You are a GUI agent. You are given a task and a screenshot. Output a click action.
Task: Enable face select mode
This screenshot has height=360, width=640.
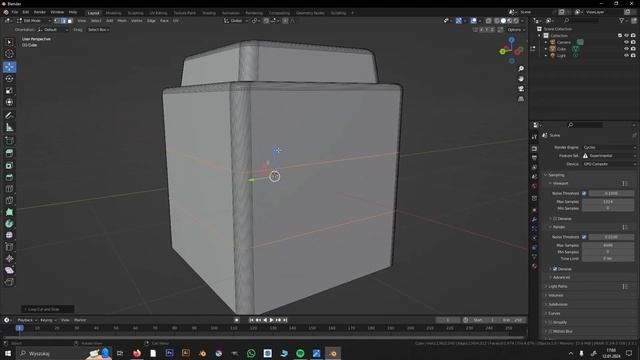(x=69, y=20)
